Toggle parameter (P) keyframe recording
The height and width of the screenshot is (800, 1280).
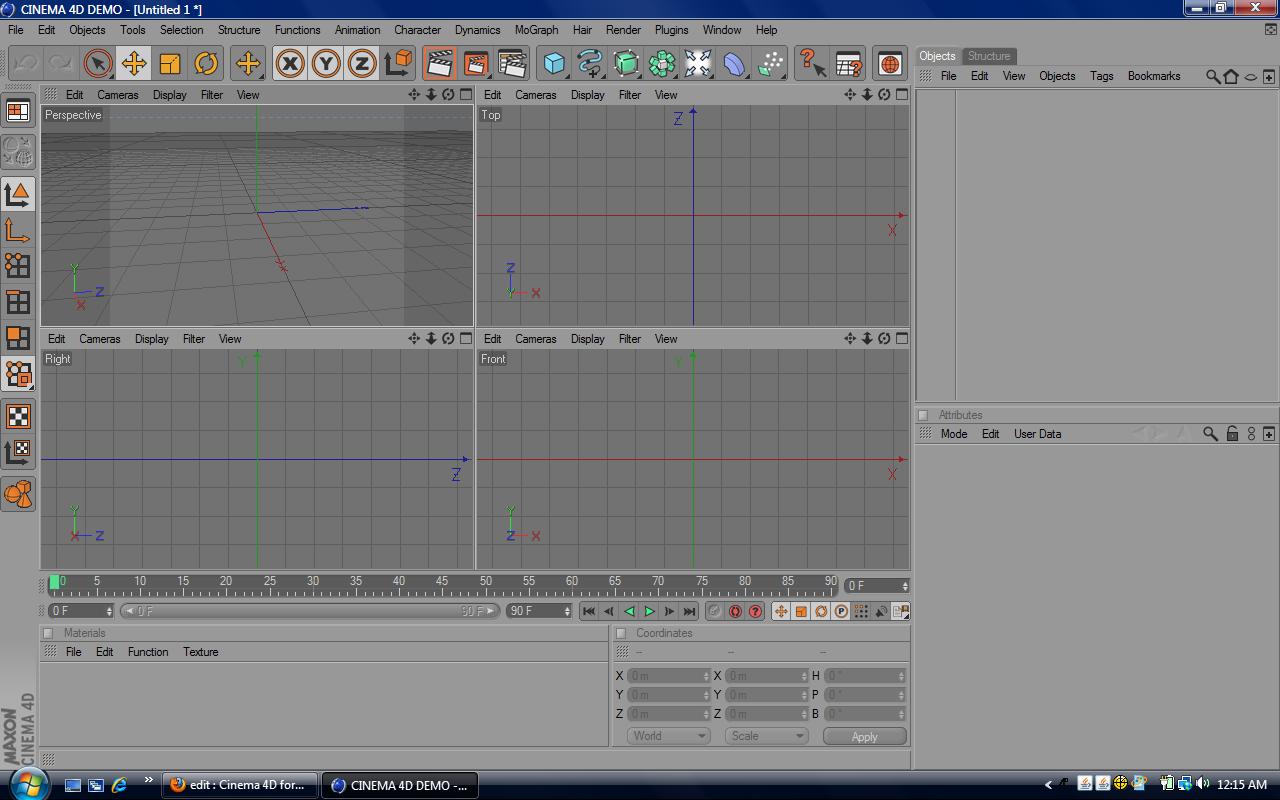pyautogui.click(x=841, y=611)
